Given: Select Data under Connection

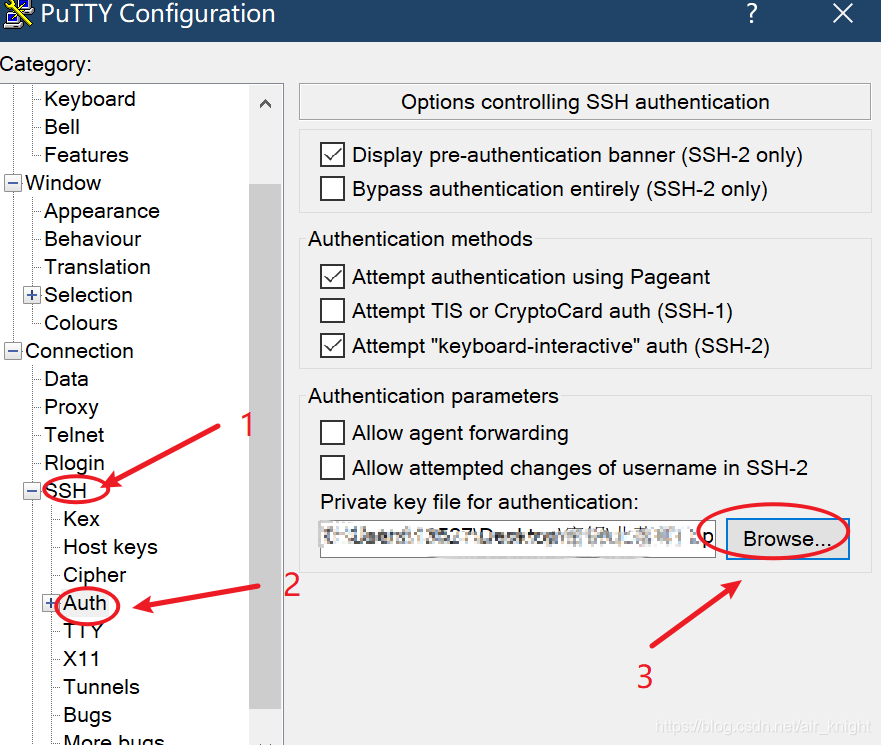Looking at the screenshot, I should pyautogui.click(x=66, y=379).
